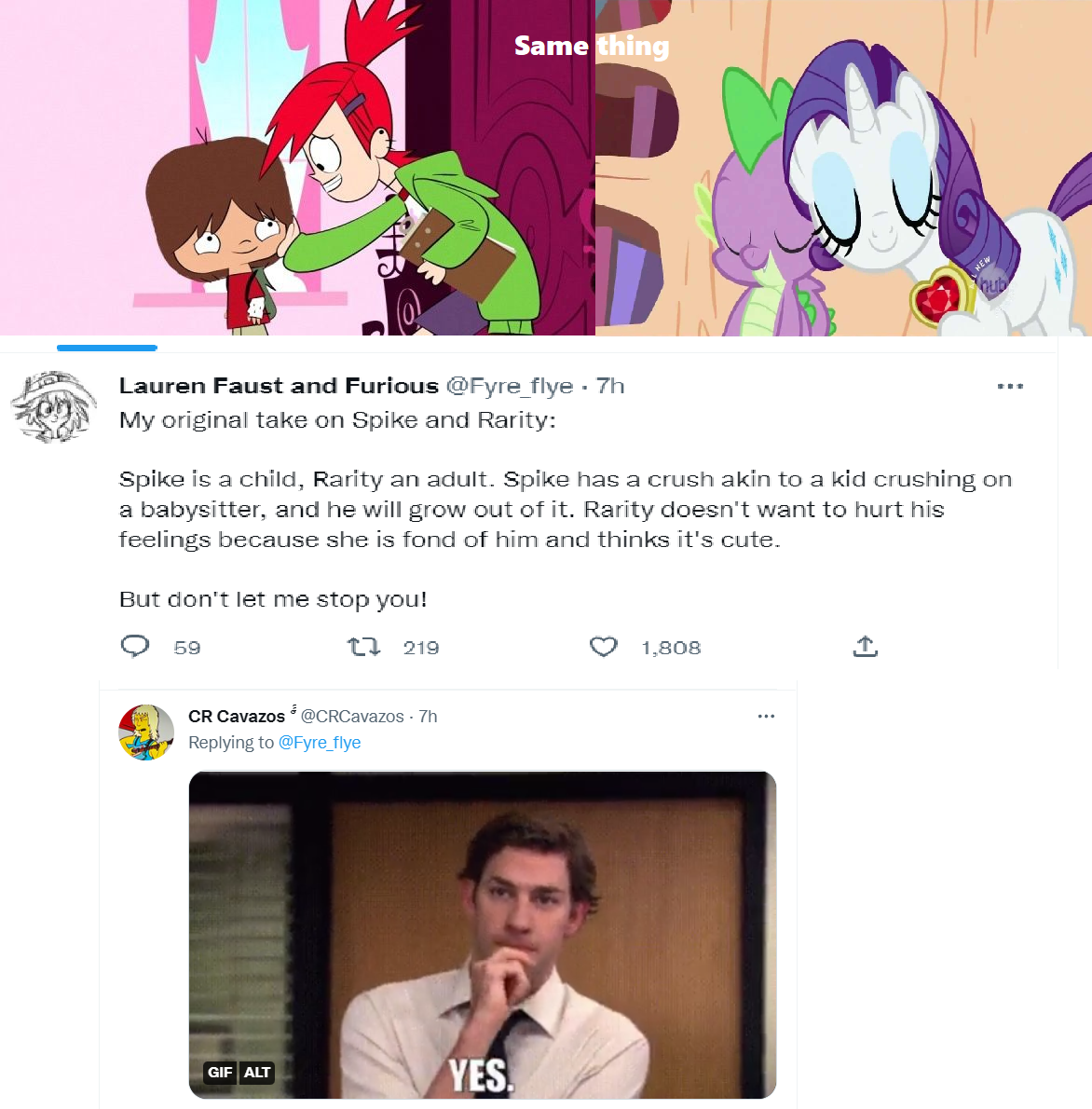
Task: Open the Office GIF thumbnail
Action: click(x=482, y=932)
